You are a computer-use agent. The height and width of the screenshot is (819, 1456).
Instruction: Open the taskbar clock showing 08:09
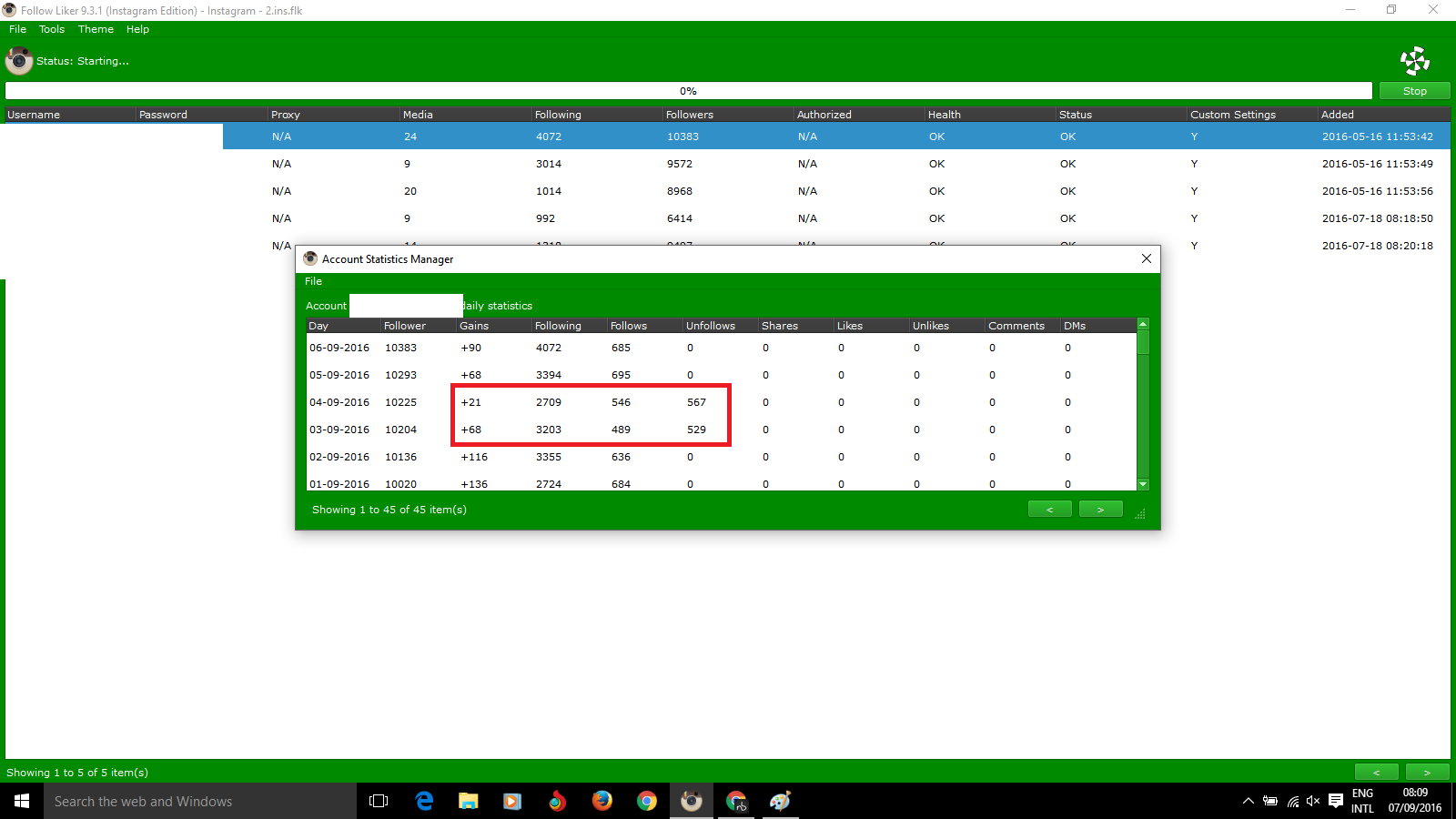tap(1415, 801)
